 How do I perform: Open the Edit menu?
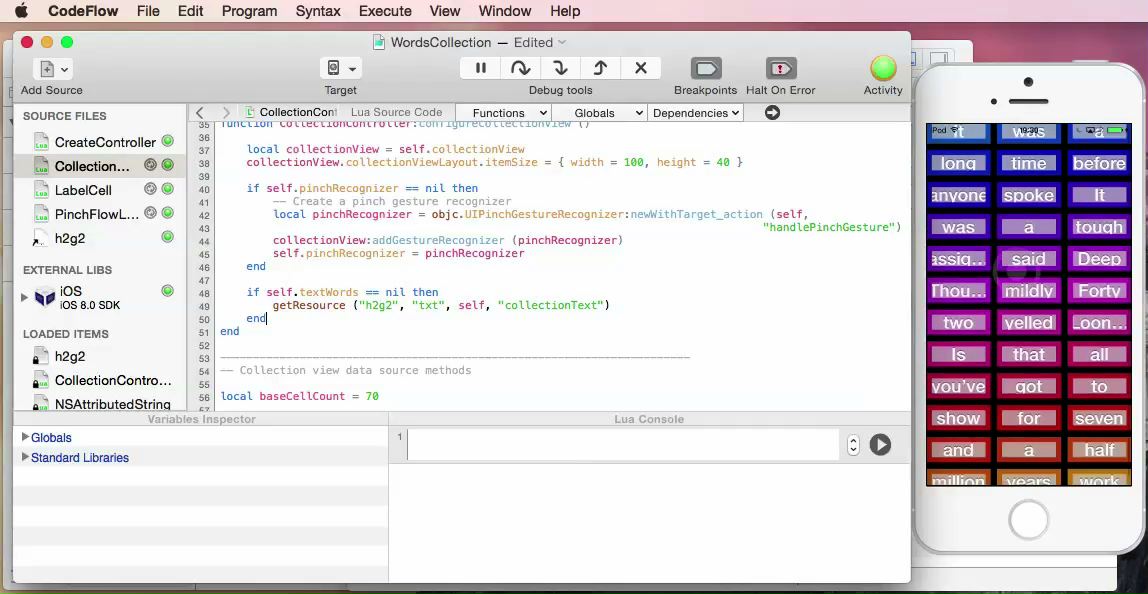coord(190,11)
